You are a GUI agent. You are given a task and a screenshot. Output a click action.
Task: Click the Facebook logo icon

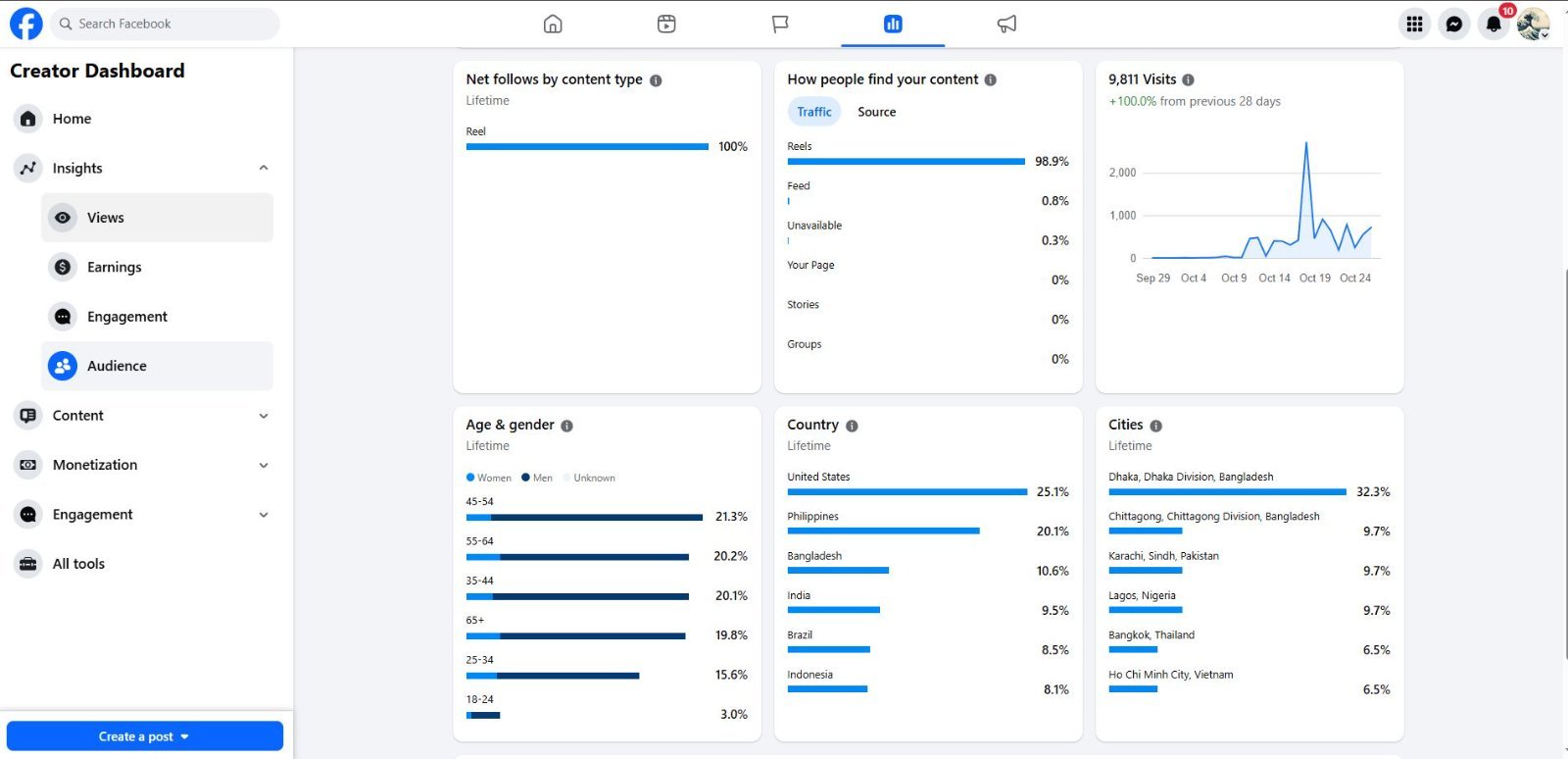pyautogui.click(x=26, y=24)
